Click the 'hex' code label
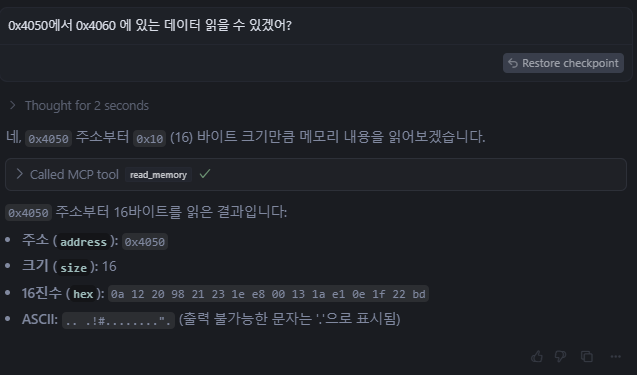Image resolution: width=637 pixels, height=375 pixels. 83,294
